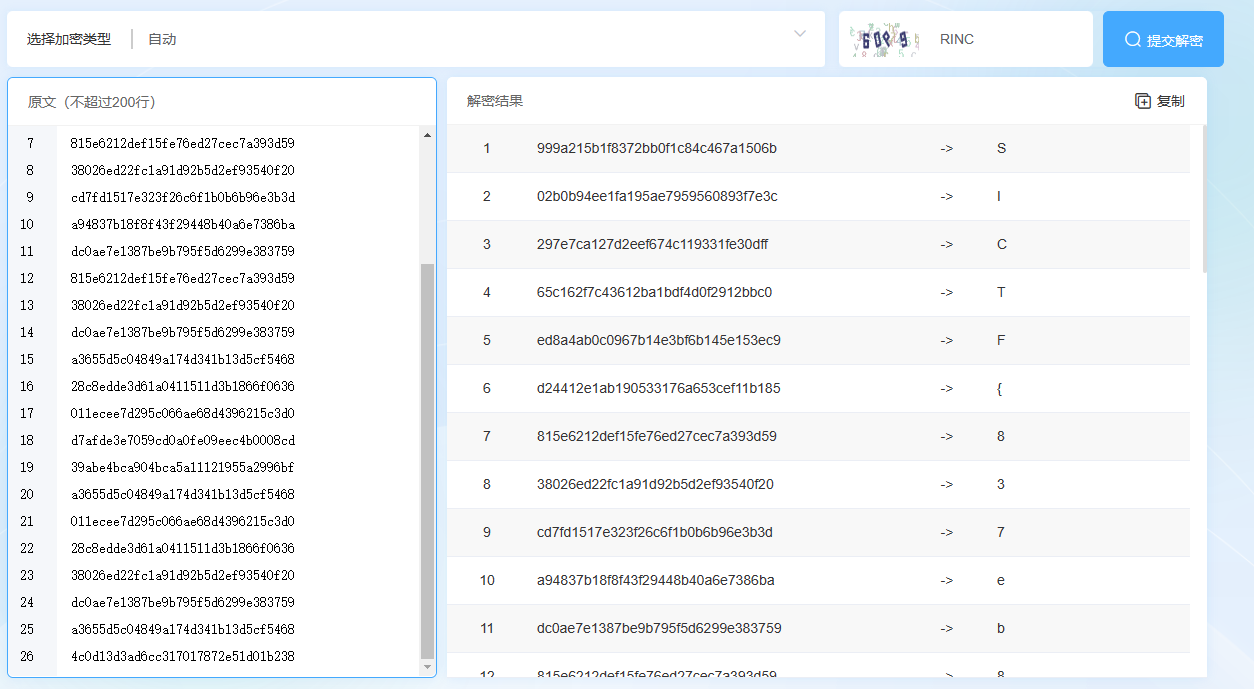Select source line 17 hash 011ecee7d295...
1254x689 pixels.
(183, 413)
